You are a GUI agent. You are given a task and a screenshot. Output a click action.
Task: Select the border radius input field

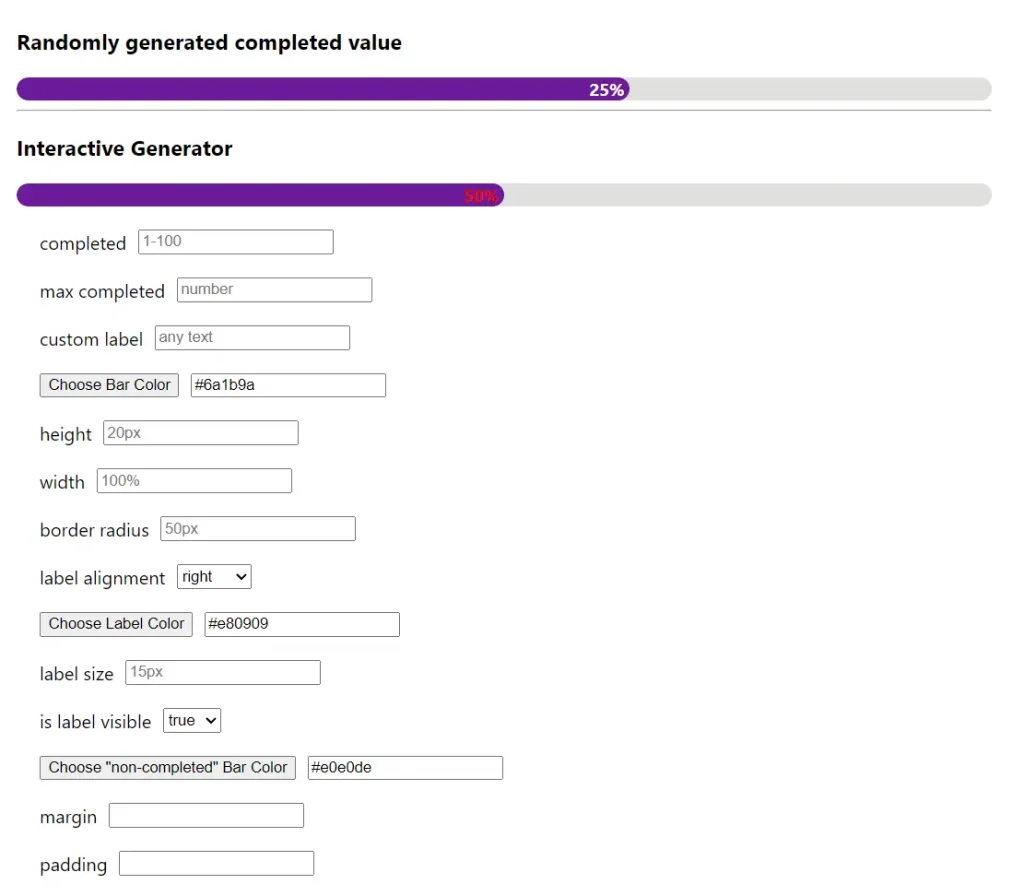pos(257,529)
